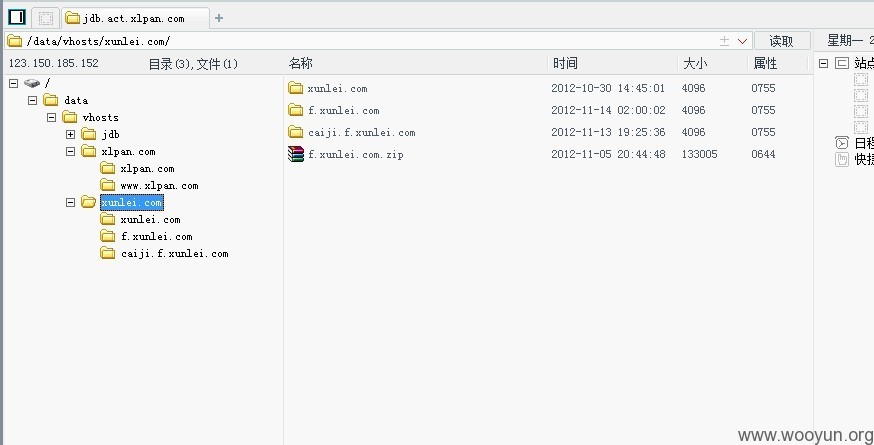Collapse the selected xunlei.com tree node
874x445 pixels.
tap(70, 202)
